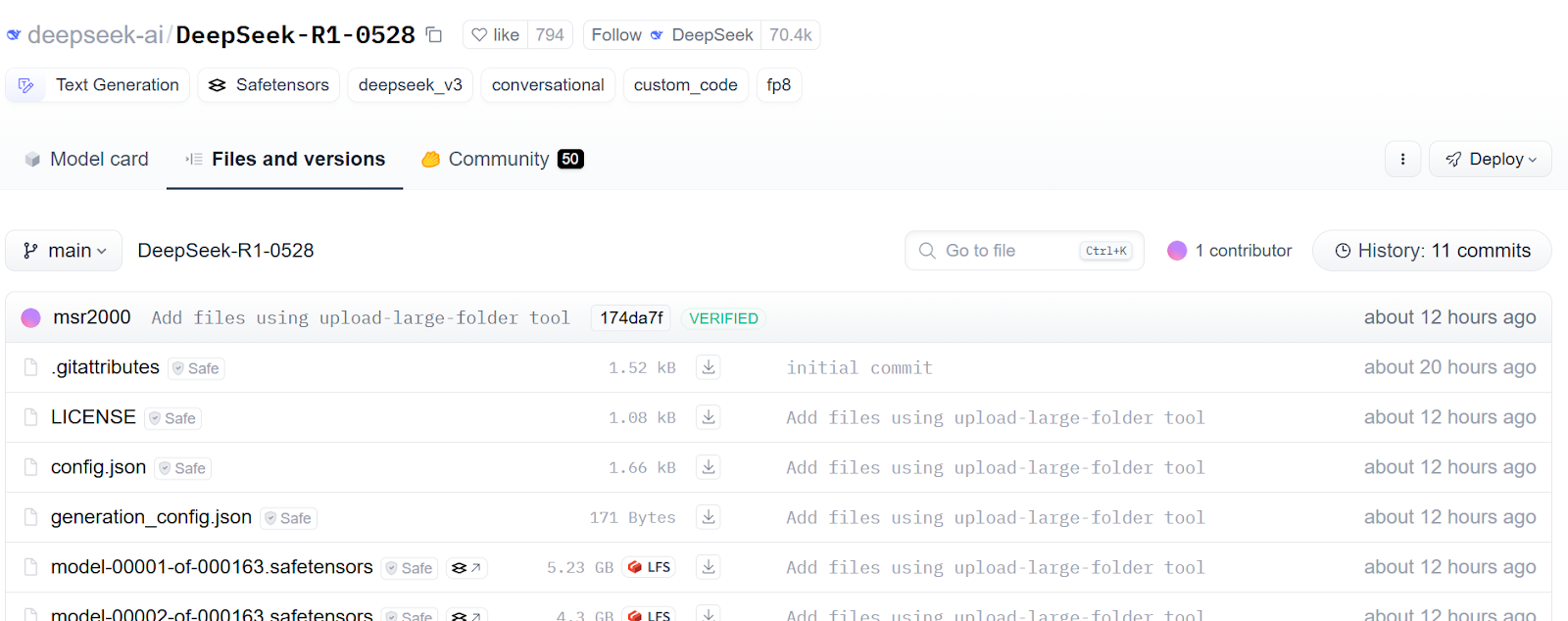This screenshot has width=1568, height=621.
Task: Open the generation_config.json file
Action: pyautogui.click(x=151, y=517)
